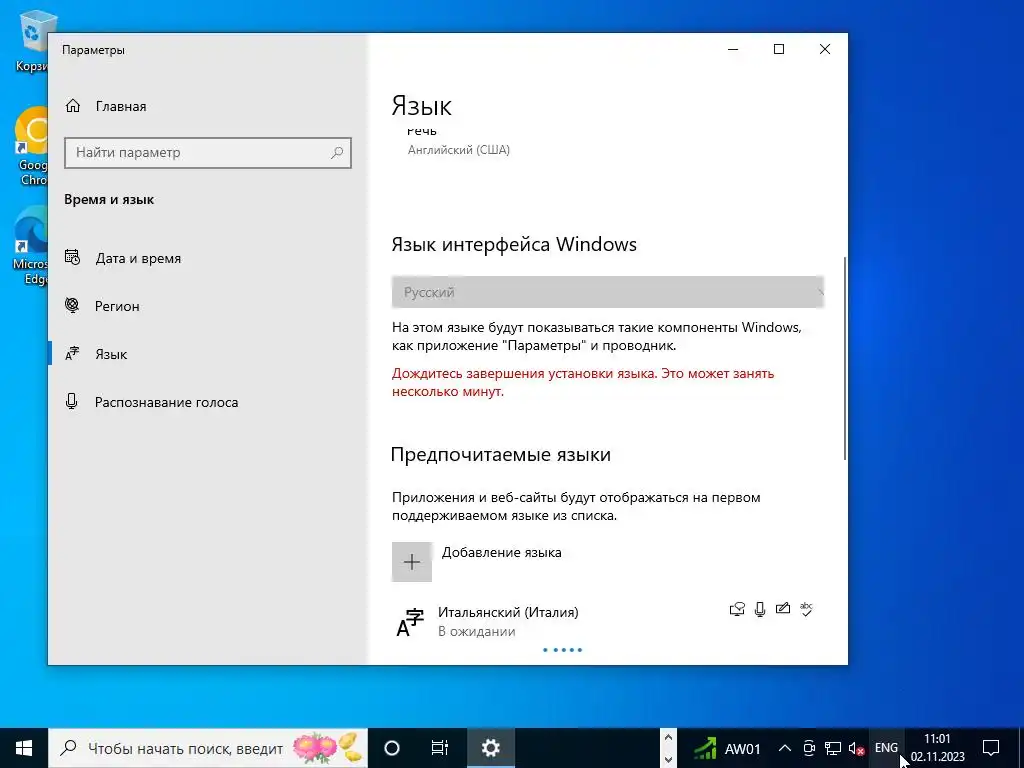Click the magnifier icon in search box
This screenshot has width=1024, height=768.
[x=337, y=153]
